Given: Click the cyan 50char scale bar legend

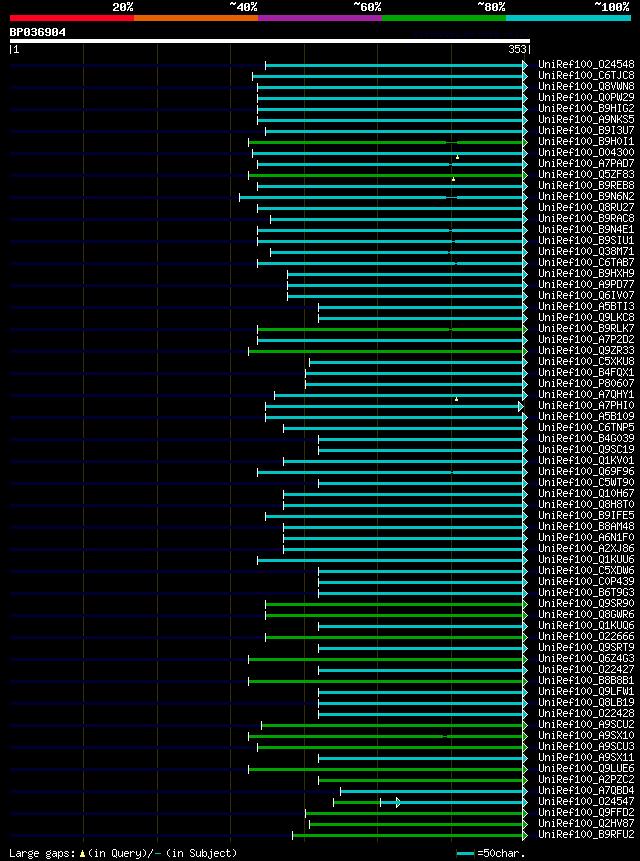Looking at the screenshot, I should (465, 853).
